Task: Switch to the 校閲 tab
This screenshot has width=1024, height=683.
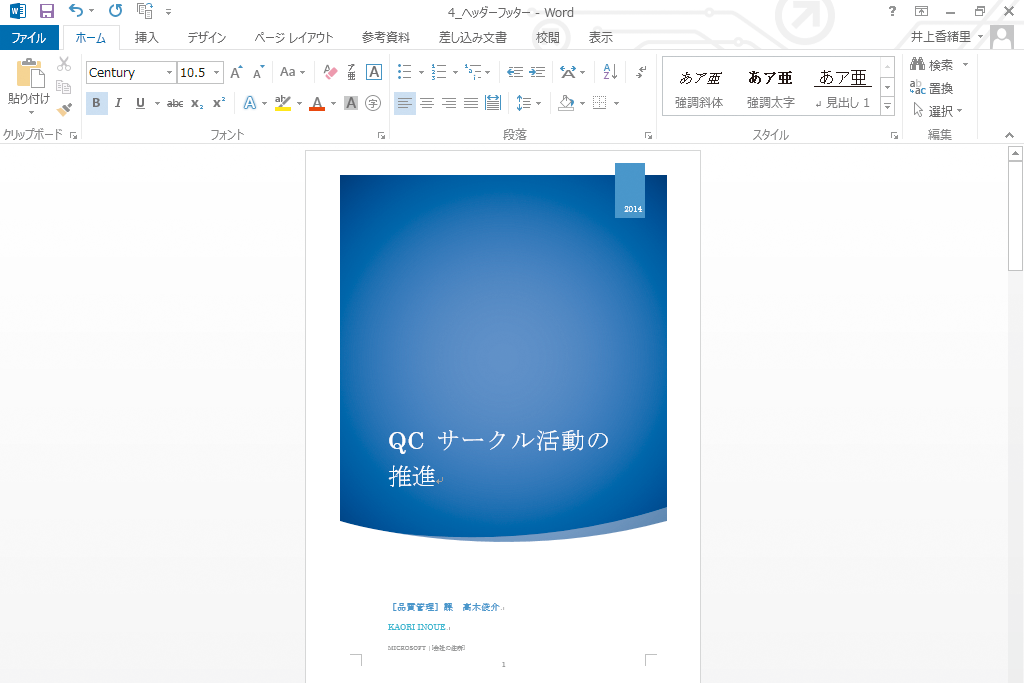Action: (x=547, y=37)
